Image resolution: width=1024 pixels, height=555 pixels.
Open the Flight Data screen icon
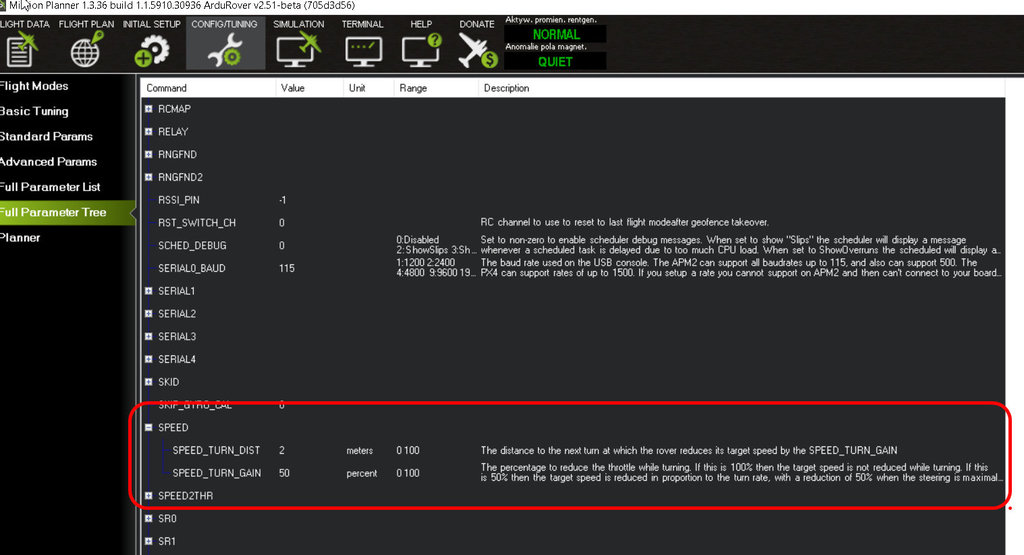[x=22, y=48]
